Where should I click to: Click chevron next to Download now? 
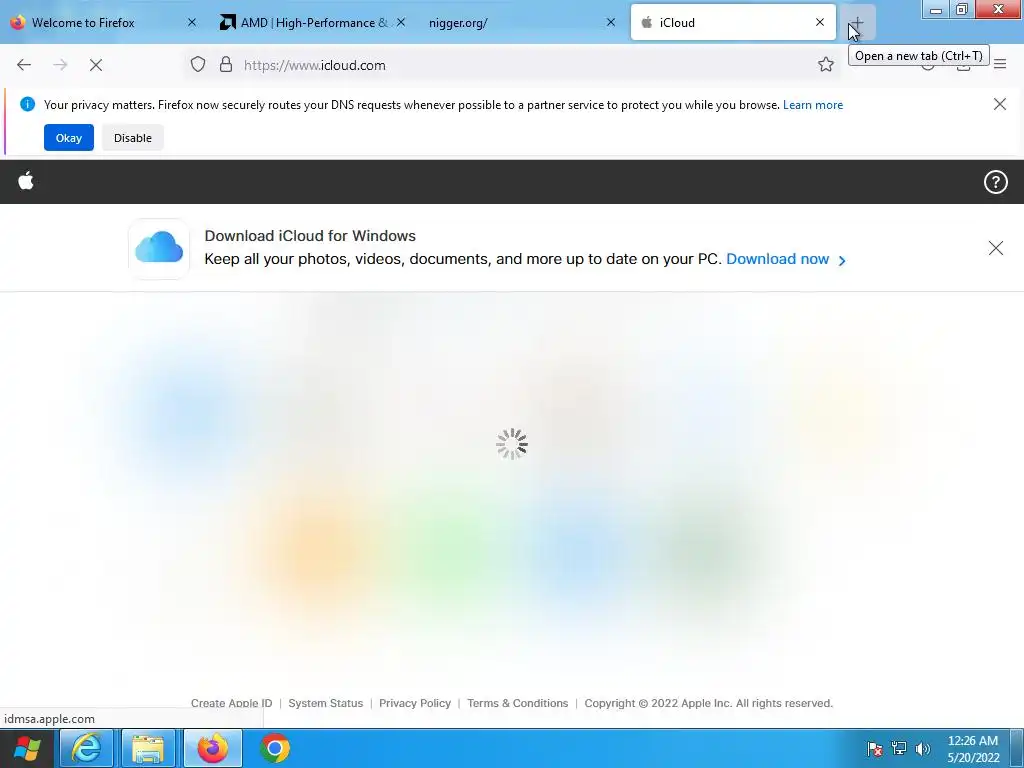(x=842, y=261)
